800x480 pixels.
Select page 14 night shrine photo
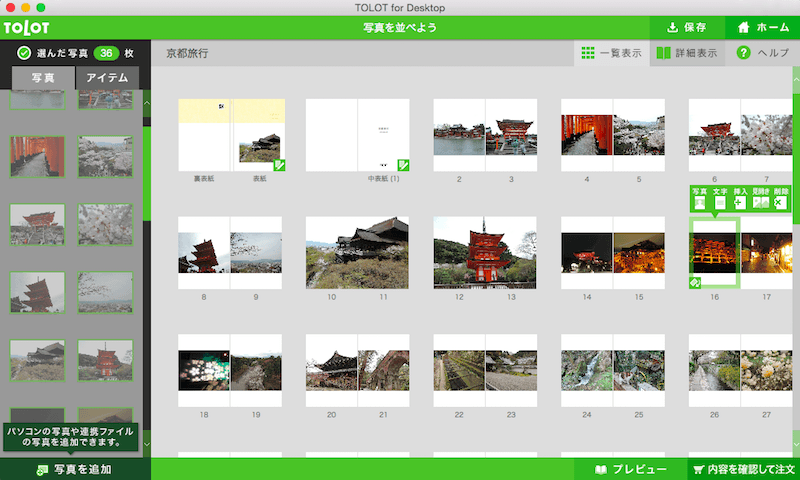pos(587,252)
